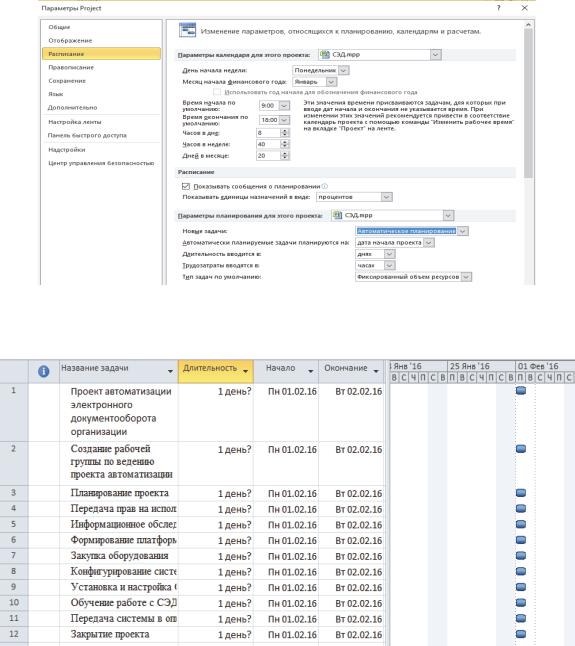Select task row number 1 header
The height and width of the screenshot is (646, 575).
coord(14,412)
